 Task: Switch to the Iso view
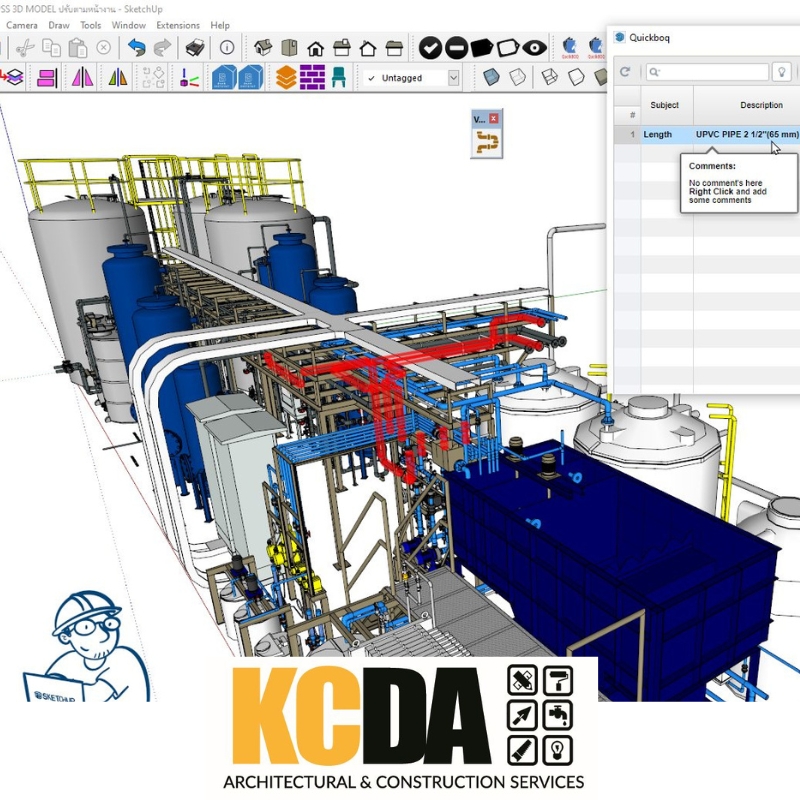(263, 48)
